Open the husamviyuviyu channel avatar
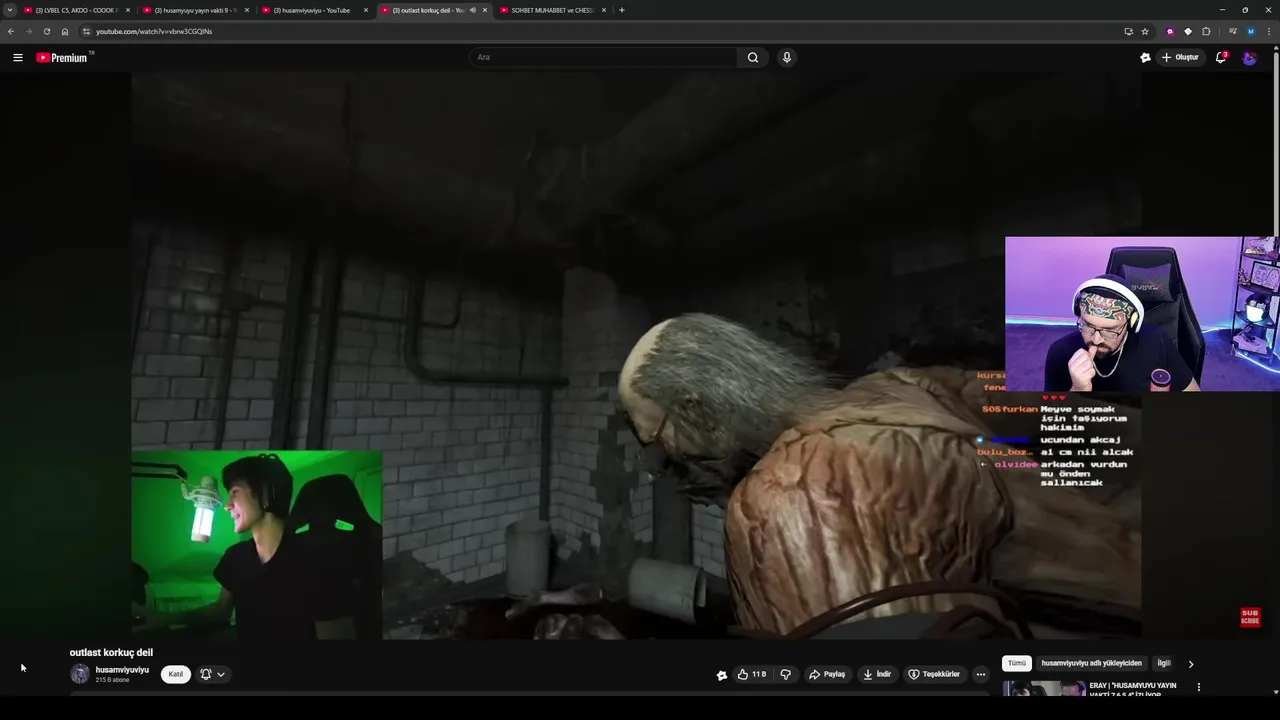 pos(79,674)
